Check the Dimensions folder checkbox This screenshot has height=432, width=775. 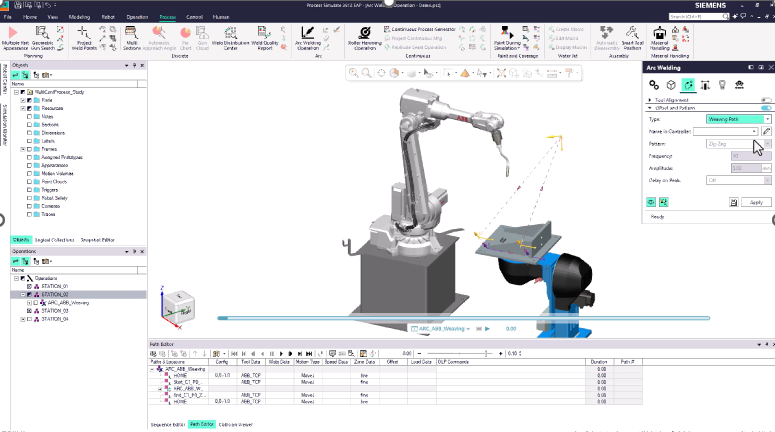(29, 133)
